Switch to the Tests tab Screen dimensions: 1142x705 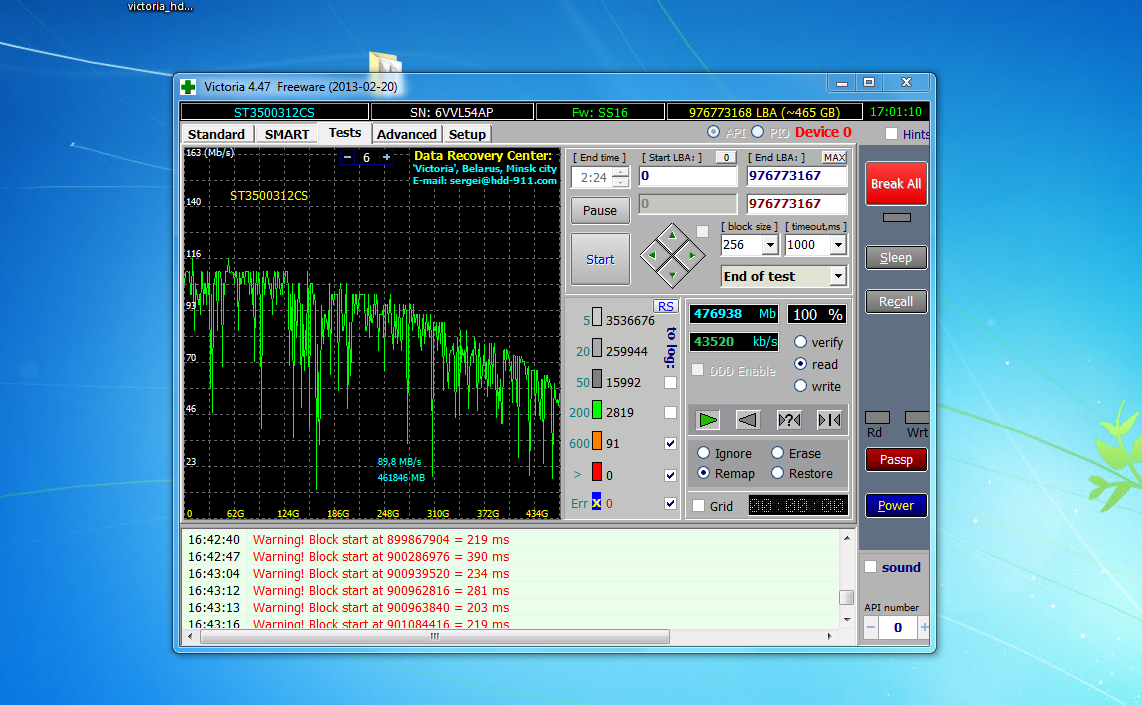344,133
